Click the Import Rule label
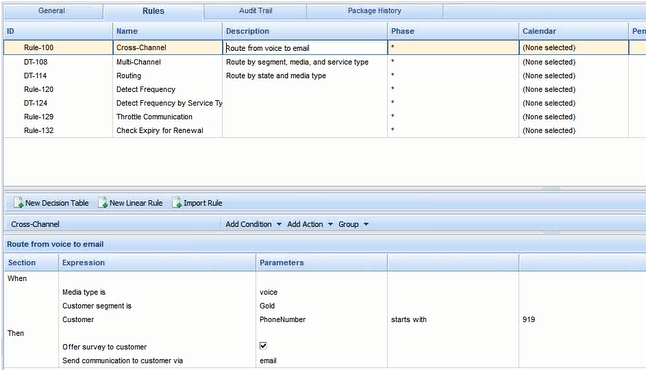The width and height of the screenshot is (647, 371). tap(203, 203)
